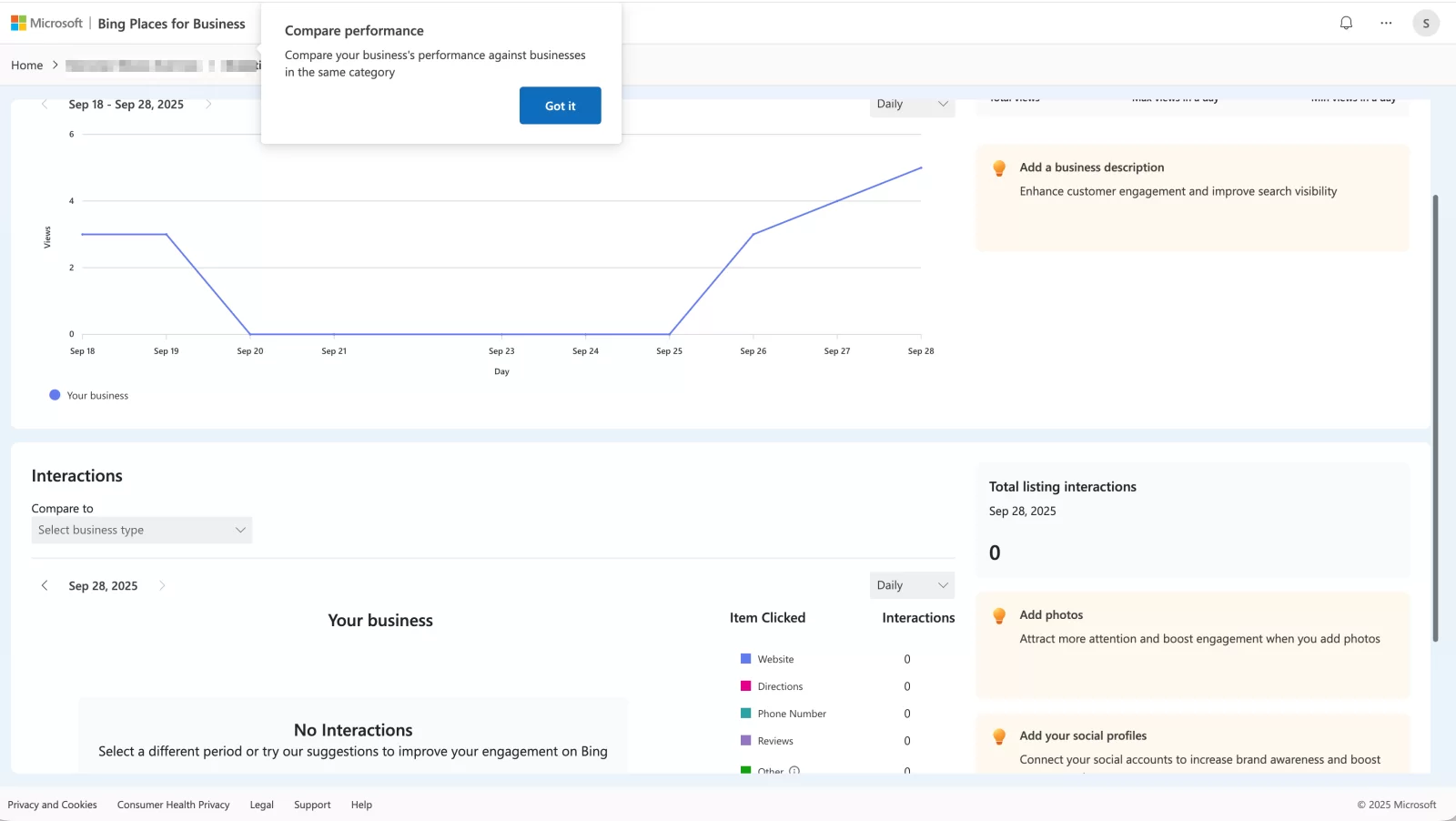Open the more options ellipsis menu
Screen dimensions: 1456x821
(x=1386, y=23)
